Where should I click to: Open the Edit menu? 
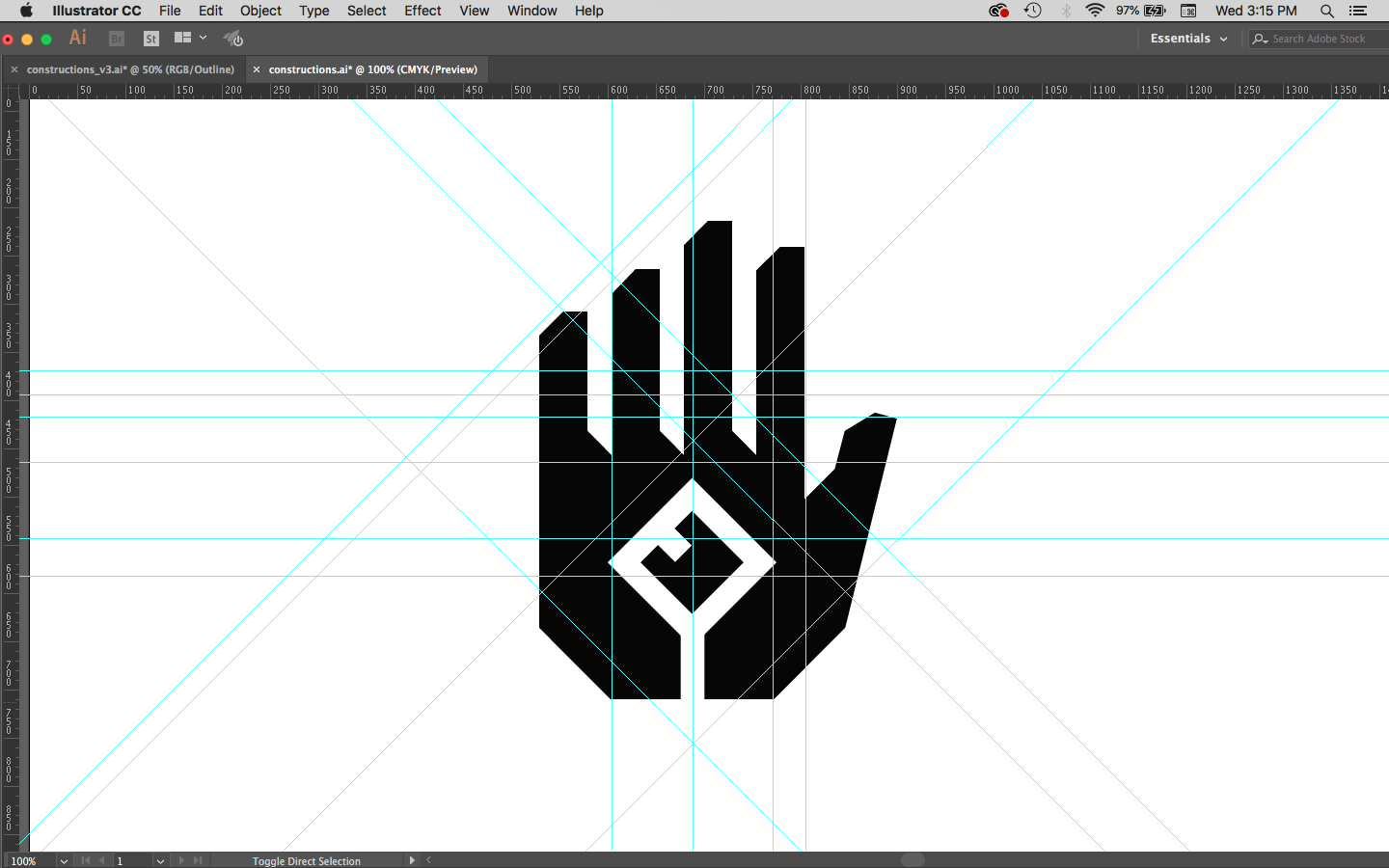[x=210, y=11]
